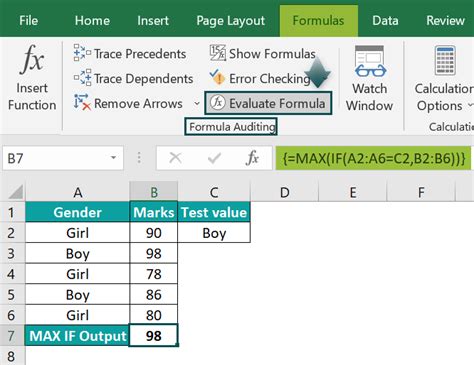Select cell A6 containing Girl
474x365 pixels.
[x=78, y=315]
